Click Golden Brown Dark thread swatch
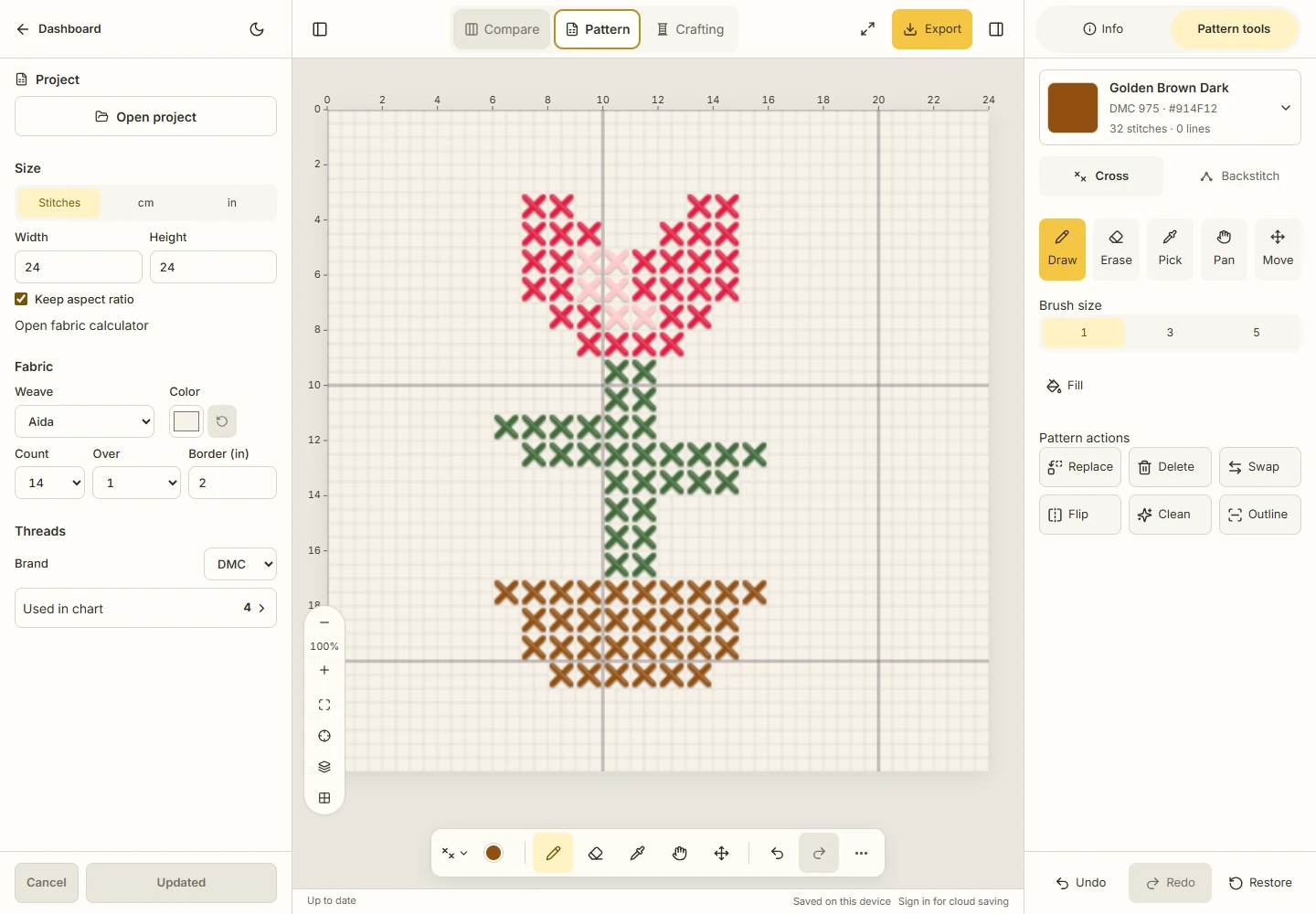 [x=1073, y=108]
